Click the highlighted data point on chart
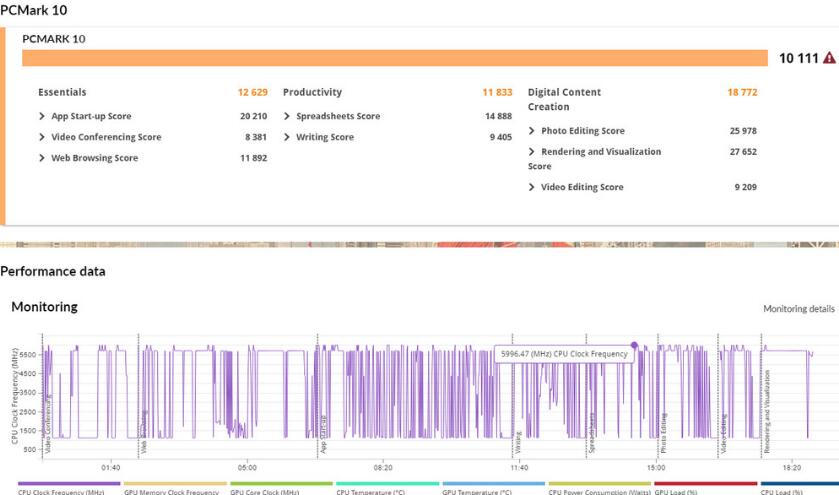Image resolution: width=839 pixels, height=495 pixels. tap(634, 345)
